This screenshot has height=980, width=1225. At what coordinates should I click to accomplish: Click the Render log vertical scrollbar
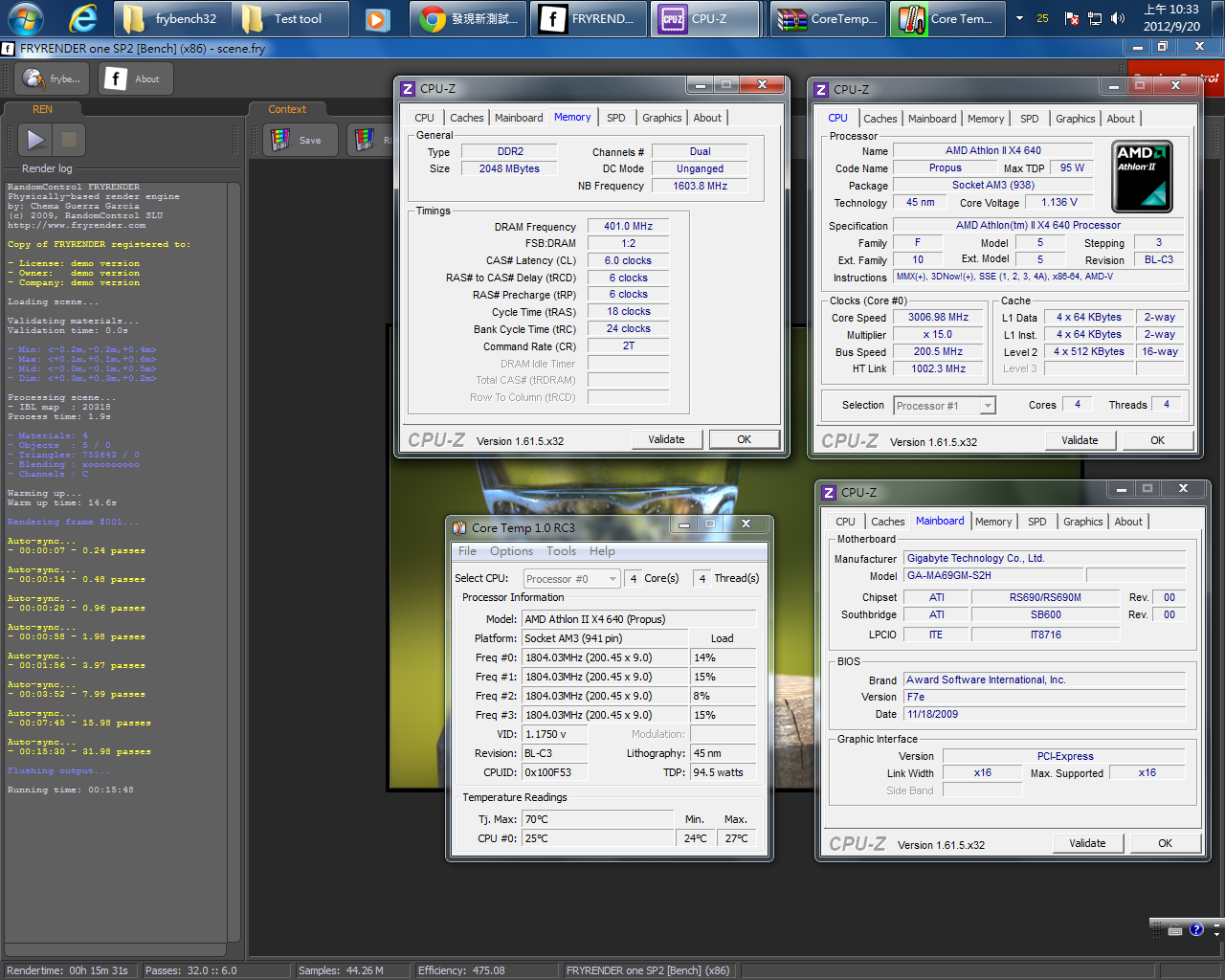click(x=234, y=560)
